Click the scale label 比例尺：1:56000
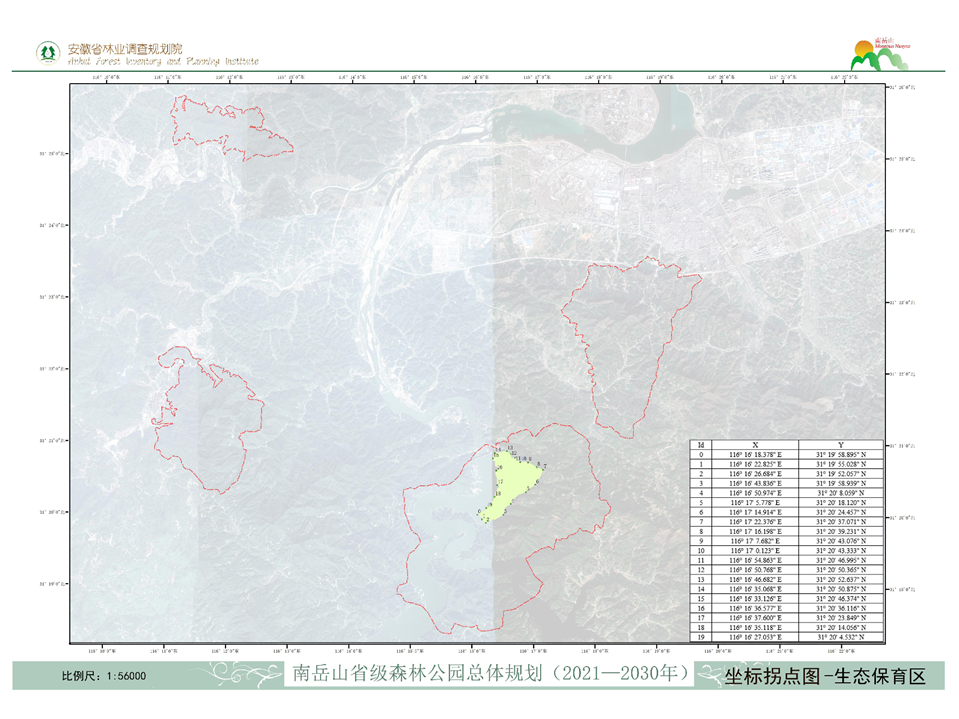 pos(104,676)
